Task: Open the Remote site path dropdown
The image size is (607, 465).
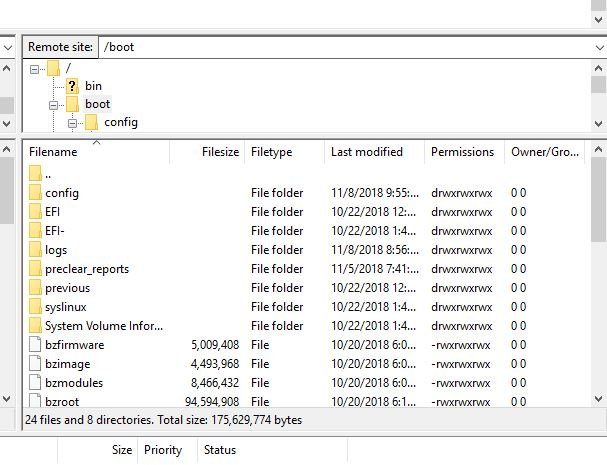Action: 599,48
